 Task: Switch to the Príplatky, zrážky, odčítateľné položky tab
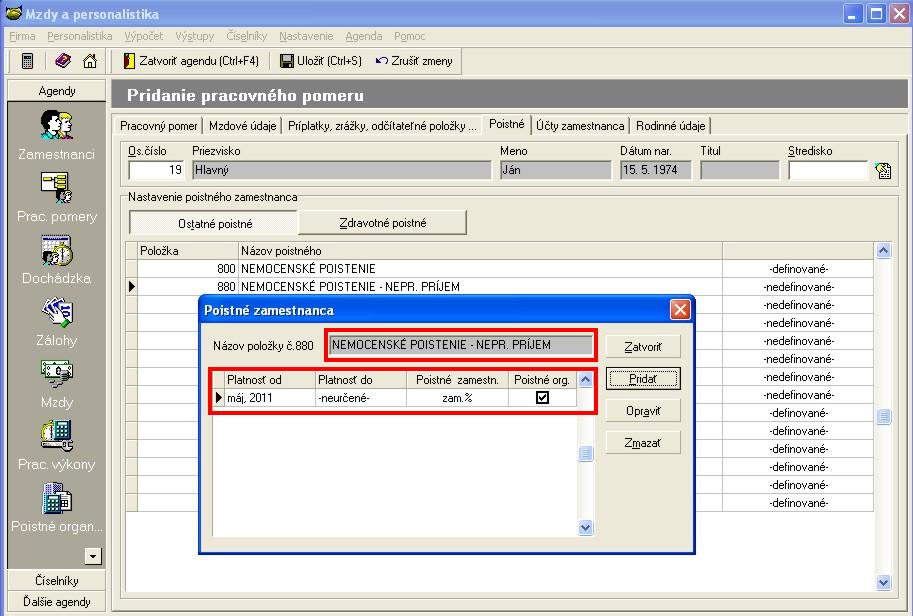click(x=382, y=126)
